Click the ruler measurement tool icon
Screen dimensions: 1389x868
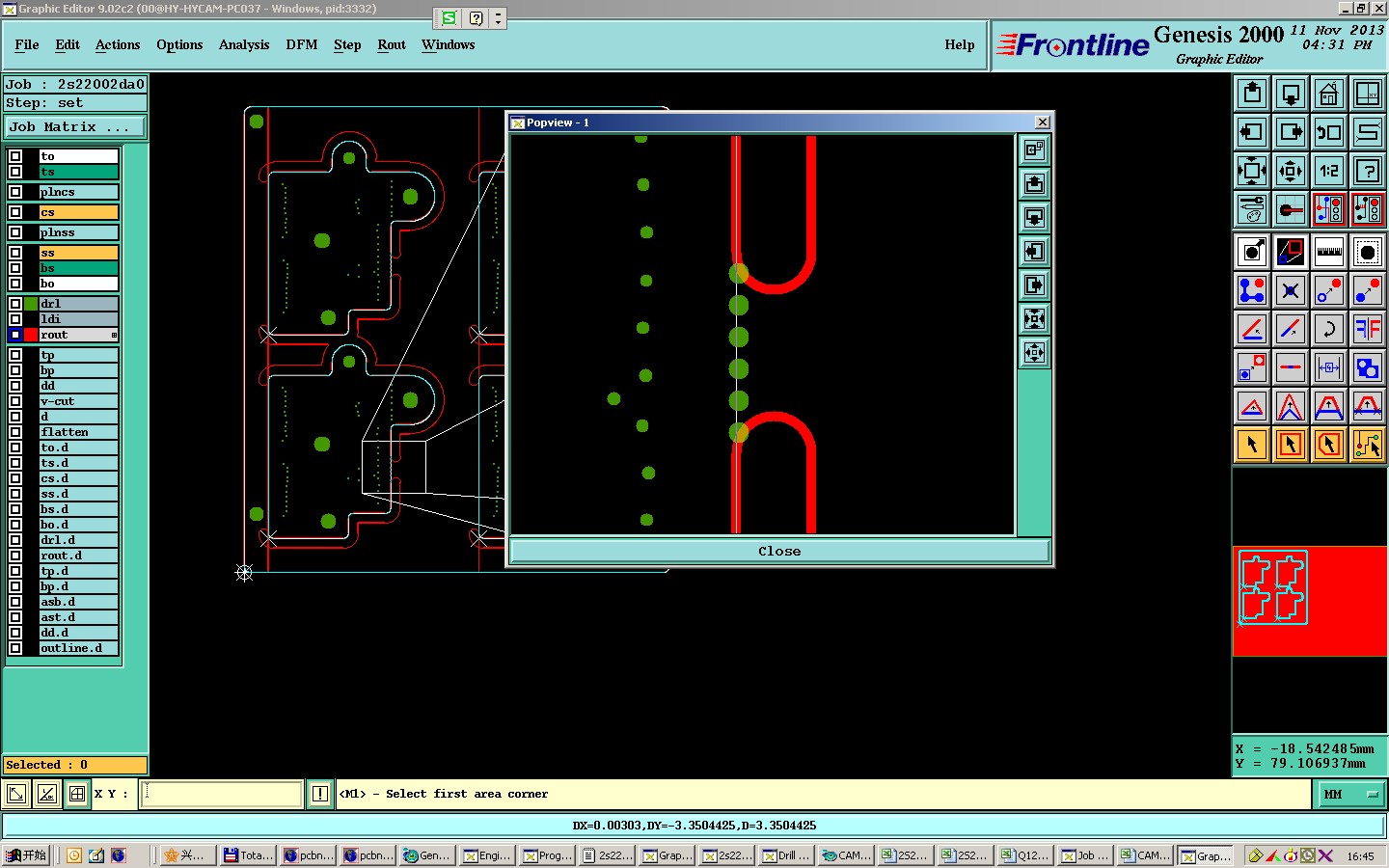click(1329, 252)
